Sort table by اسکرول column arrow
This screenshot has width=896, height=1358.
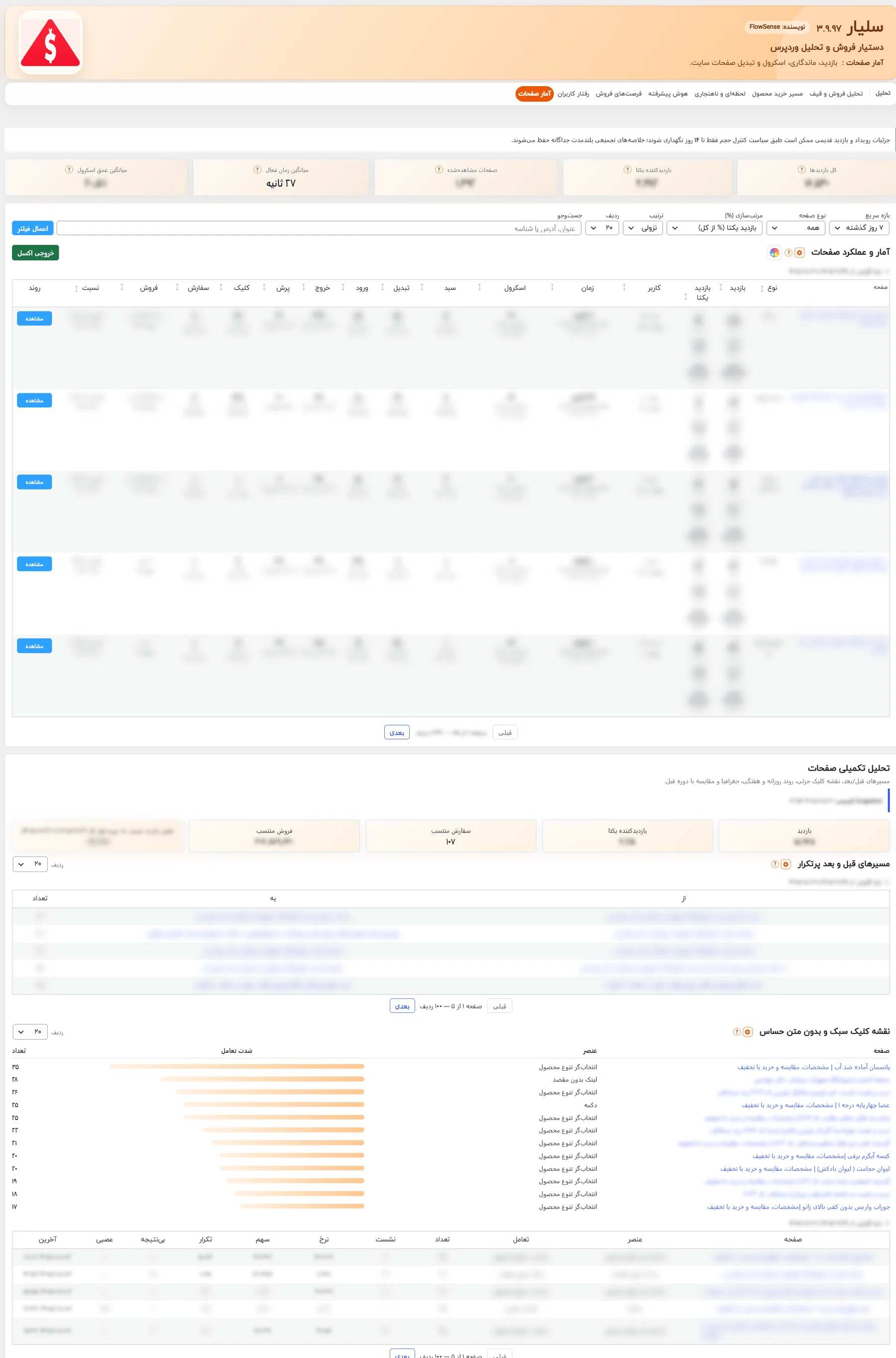pos(479,287)
